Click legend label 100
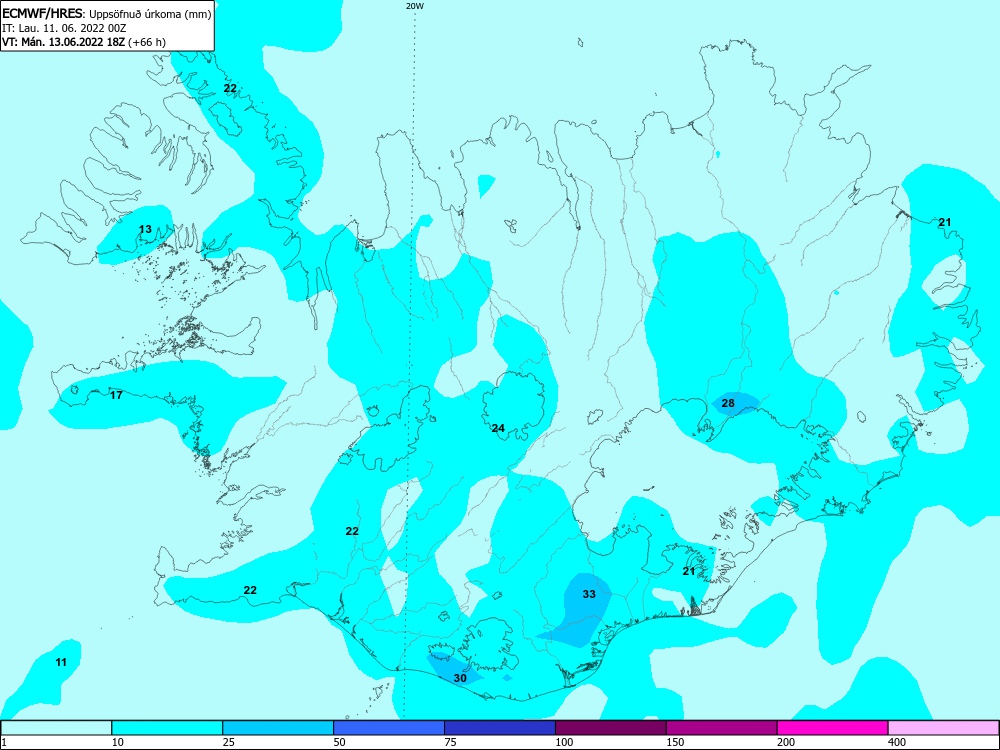 pyautogui.click(x=564, y=742)
